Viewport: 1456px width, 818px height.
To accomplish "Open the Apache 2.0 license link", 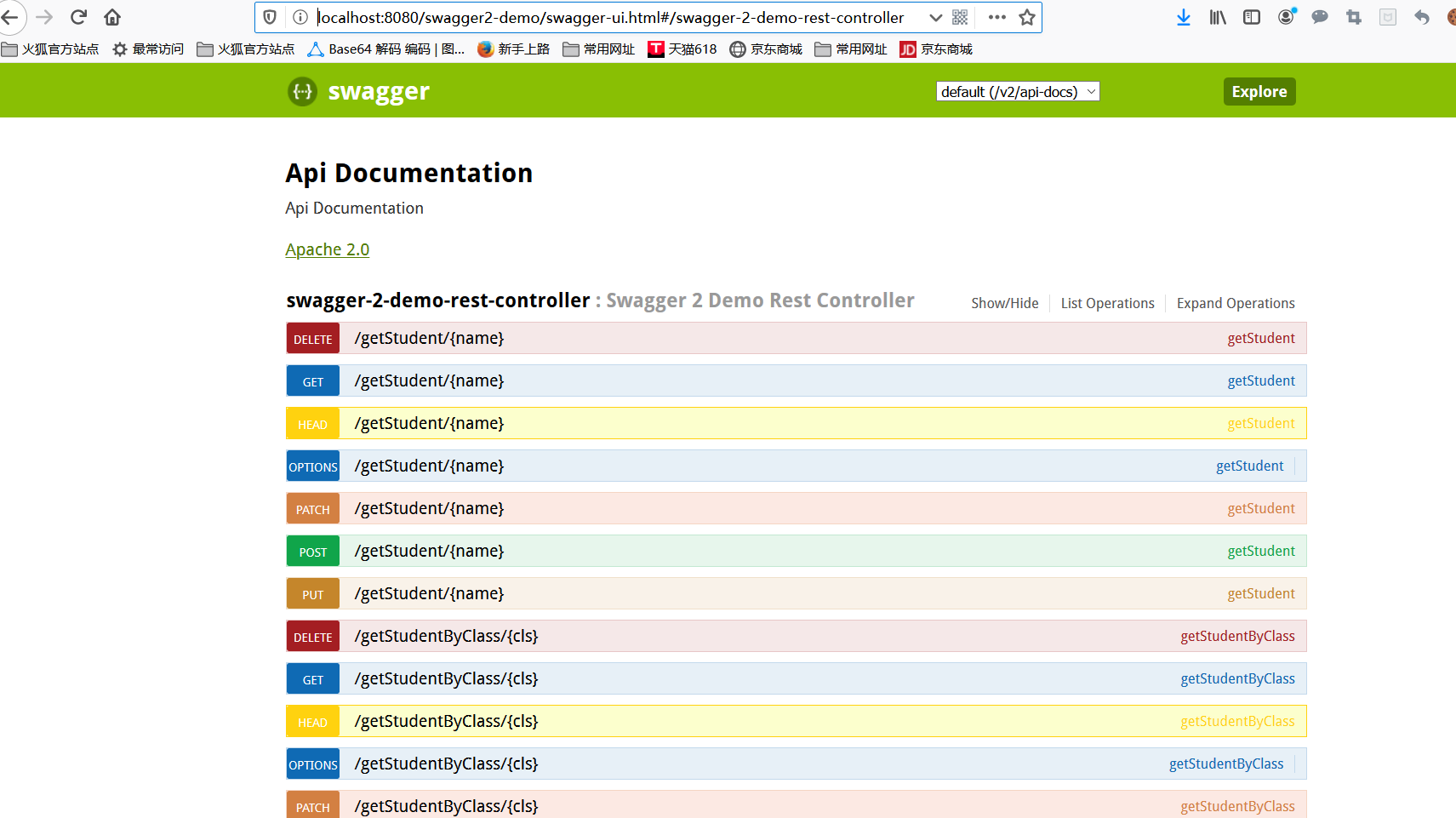I will click(328, 249).
